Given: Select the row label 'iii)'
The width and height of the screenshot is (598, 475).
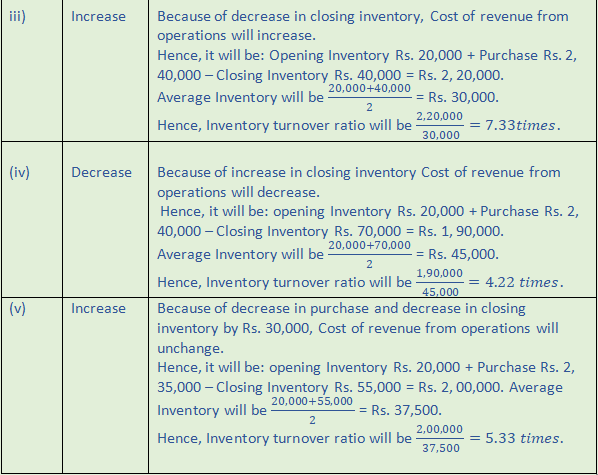Looking at the screenshot, I should [18, 16].
